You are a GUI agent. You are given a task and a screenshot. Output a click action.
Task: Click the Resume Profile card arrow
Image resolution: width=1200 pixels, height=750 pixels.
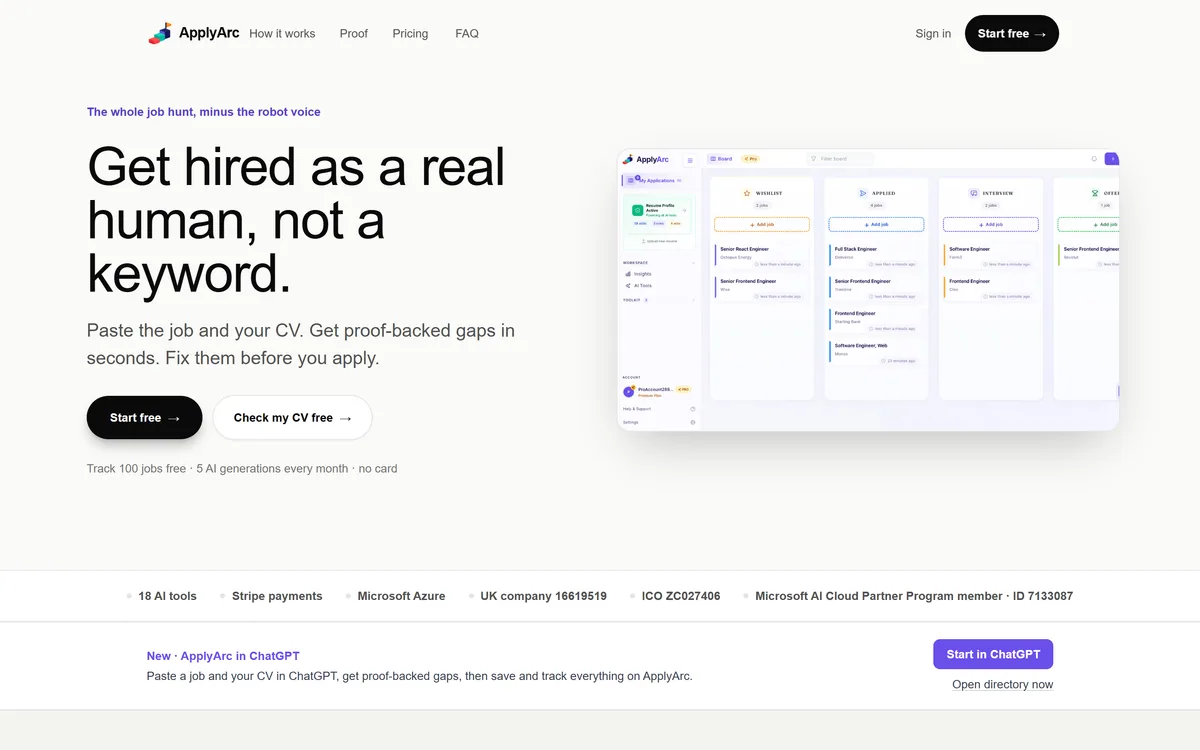pos(684,210)
